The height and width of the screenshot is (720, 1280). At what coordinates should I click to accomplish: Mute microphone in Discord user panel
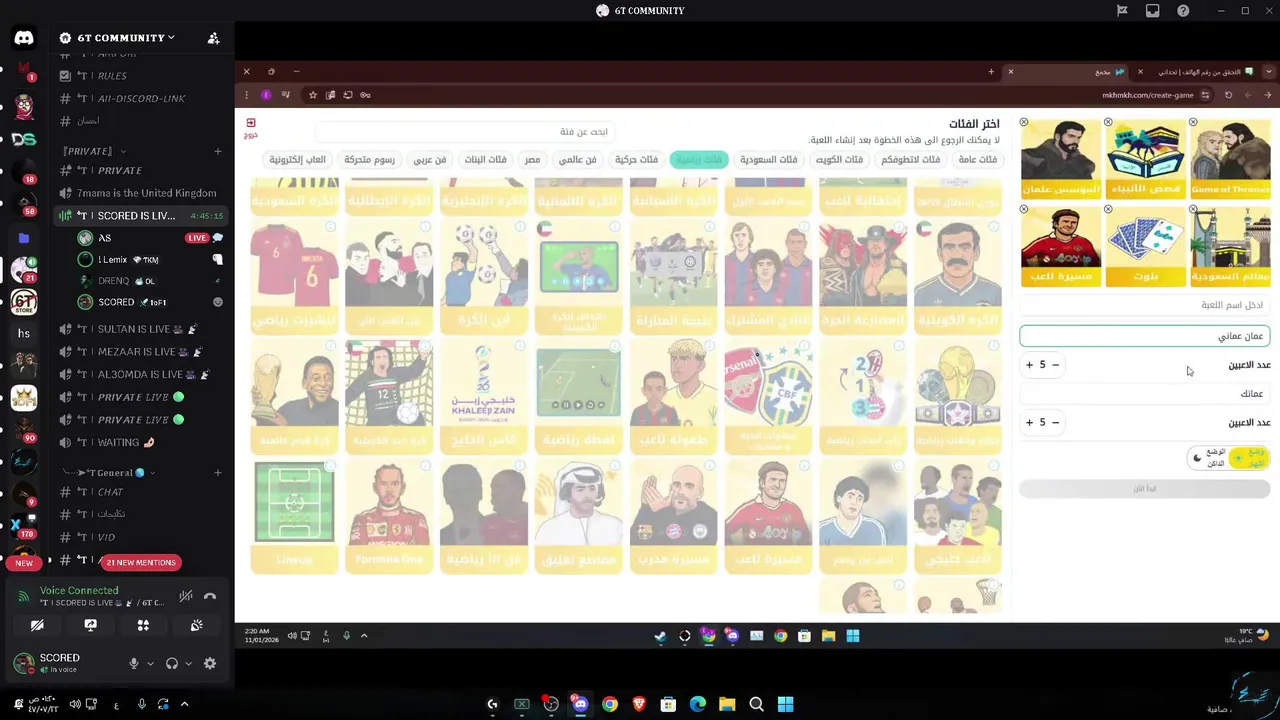tap(133, 663)
